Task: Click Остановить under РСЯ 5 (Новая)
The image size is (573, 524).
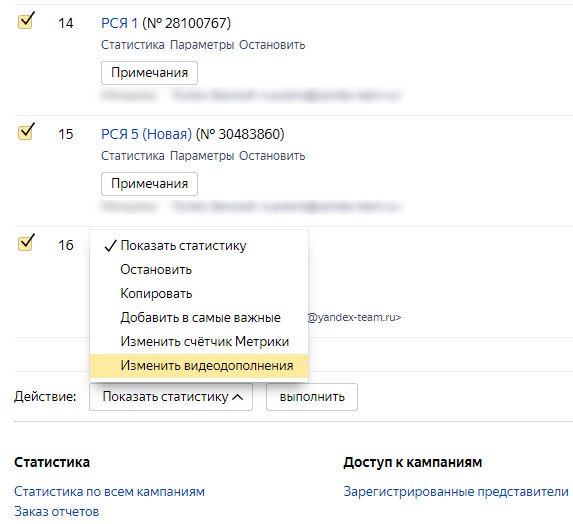Action: point(272,156)
